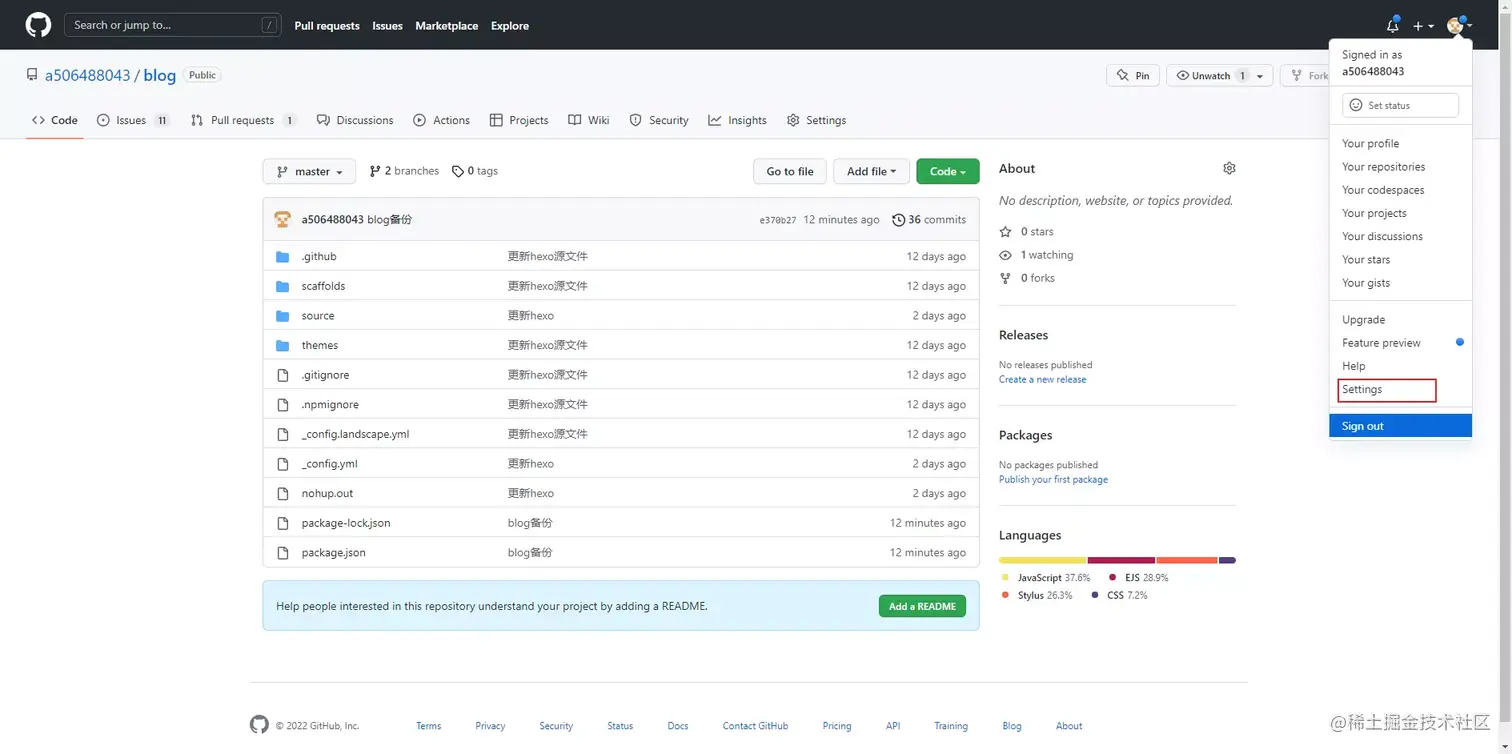Viewport: 1512px width, 754px height.
Task: Open the plus create-new dropdown
Action: pyautogui.click(x=1424, y=26)
